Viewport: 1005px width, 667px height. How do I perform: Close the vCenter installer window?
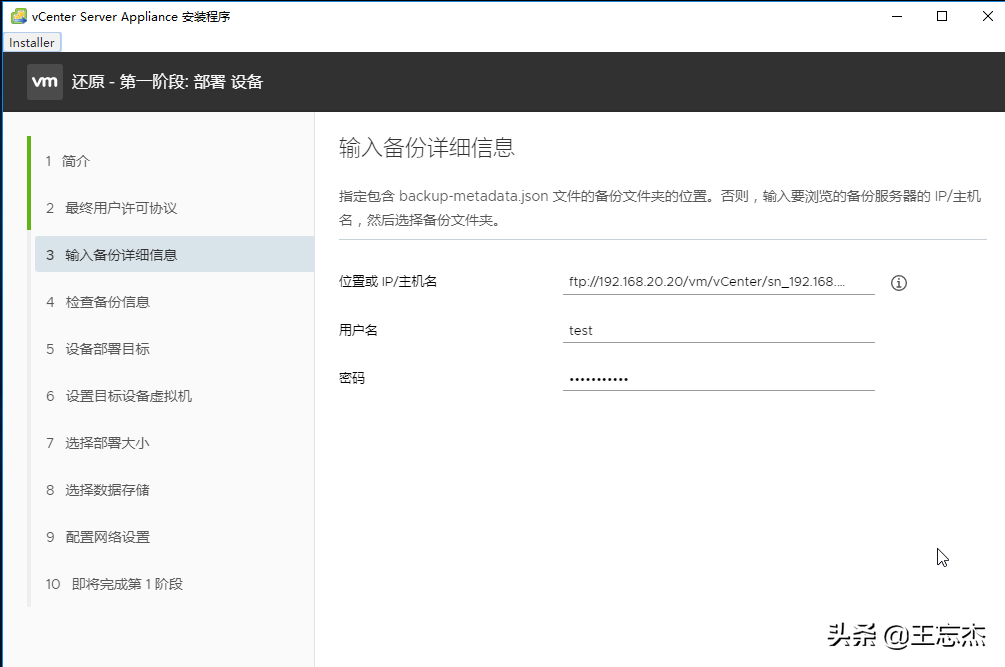click(988, 16)
